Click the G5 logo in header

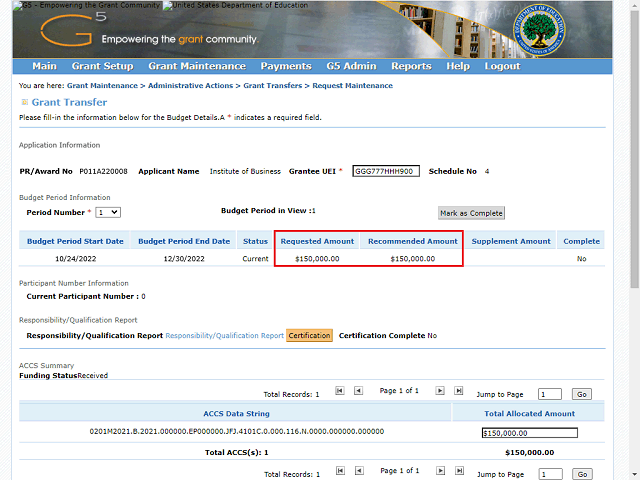coord(73,29)
